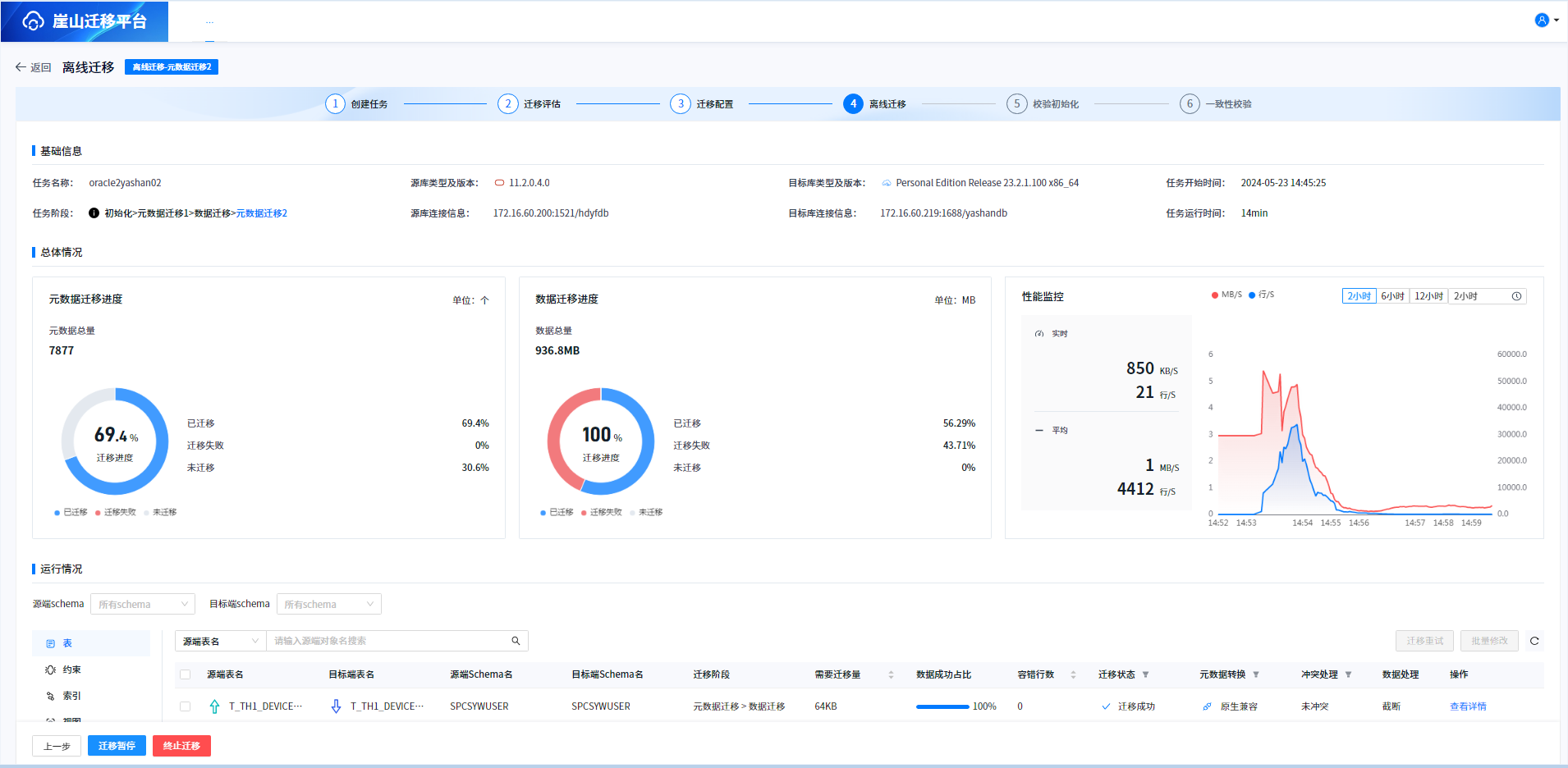Select the 6小时 time range tab
This screenshot has width=1568, height=768.
[x=1393, y=296]
